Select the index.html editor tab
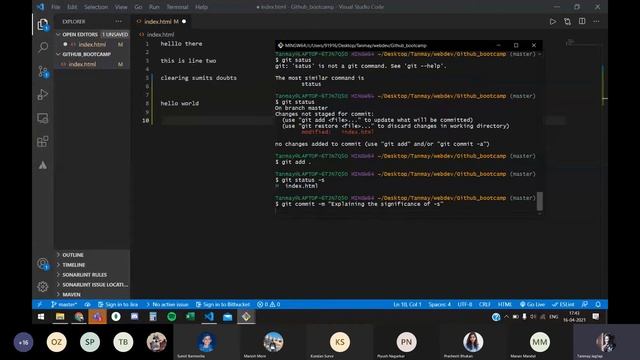The height and width of the screenshot is (360, 640). [161, 21]
